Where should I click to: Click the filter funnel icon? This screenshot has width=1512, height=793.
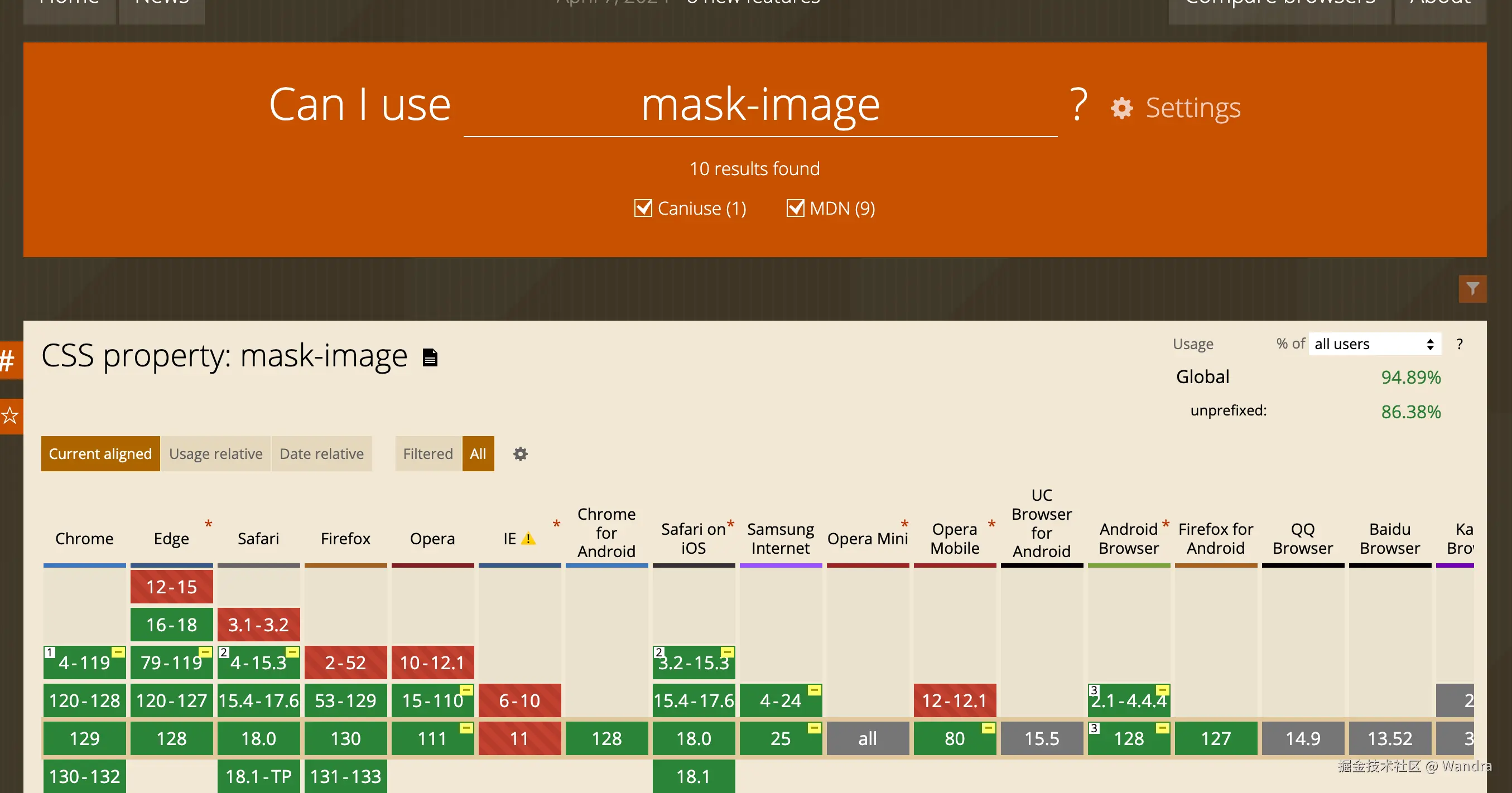1472,288
